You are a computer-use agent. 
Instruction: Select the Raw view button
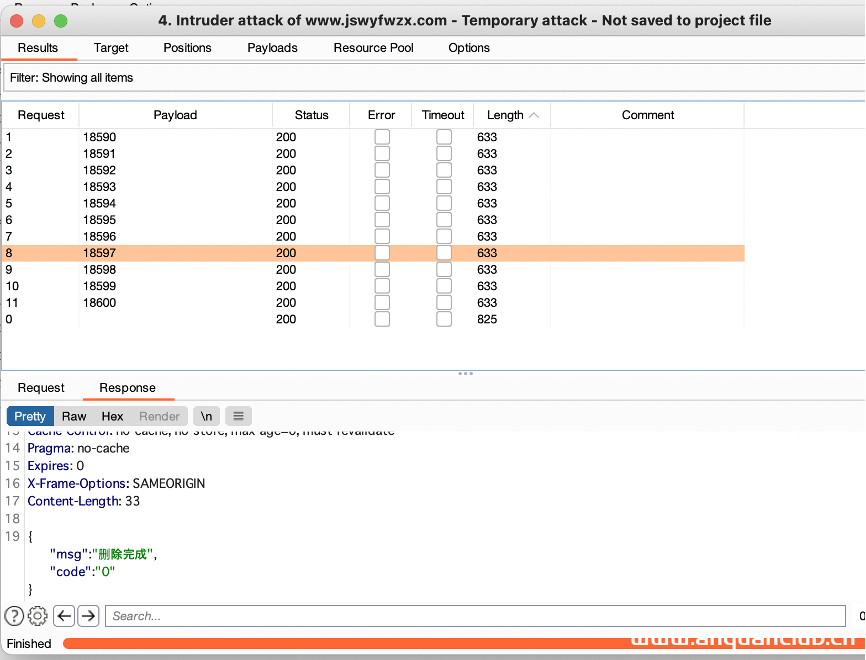pyautogui.click(x=74, y=416)
